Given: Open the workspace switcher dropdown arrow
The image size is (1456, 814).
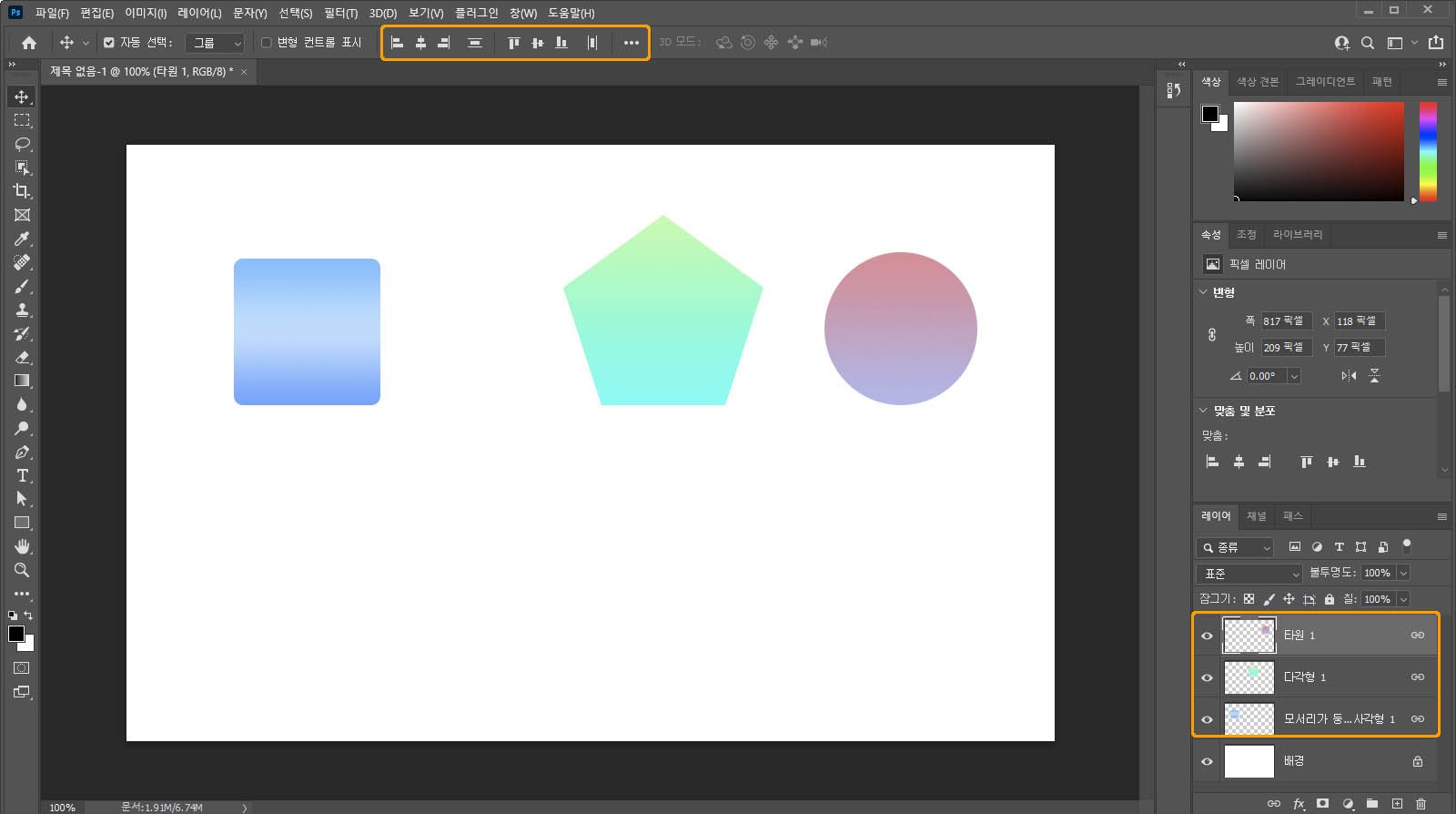Looking at the screenshot, I should pos(1414,43).
